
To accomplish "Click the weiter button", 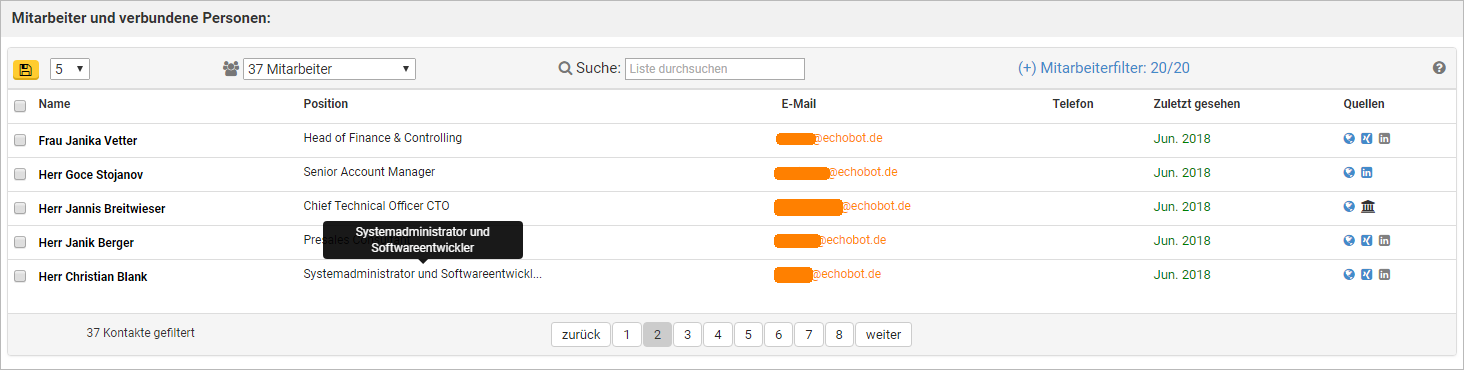I will (x=883, y=334).
